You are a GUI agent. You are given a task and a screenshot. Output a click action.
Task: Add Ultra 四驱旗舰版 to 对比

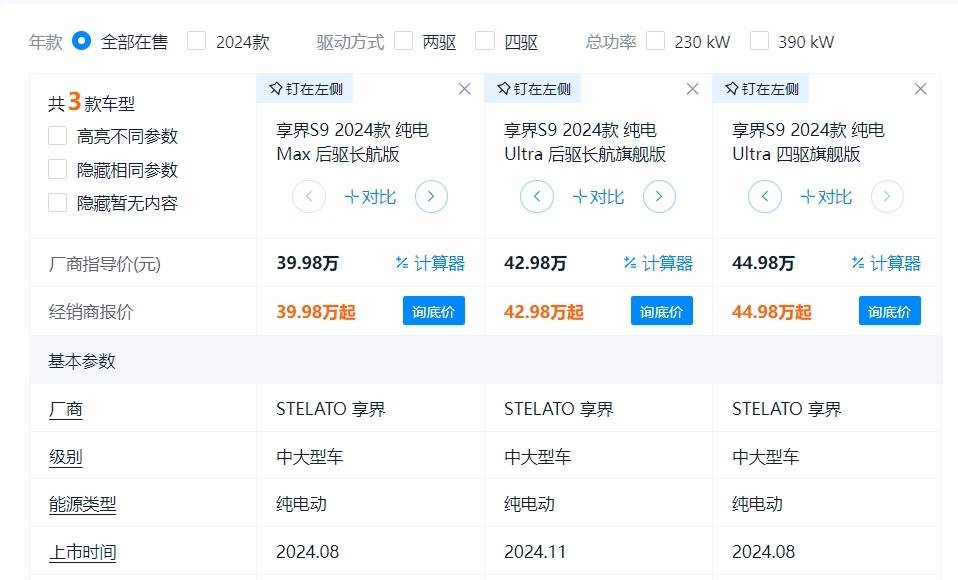coord(826,197)
